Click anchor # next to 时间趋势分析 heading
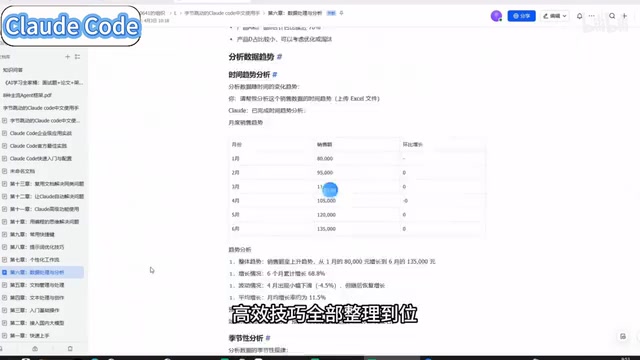The image size is (640, 360). coord(275,75)
